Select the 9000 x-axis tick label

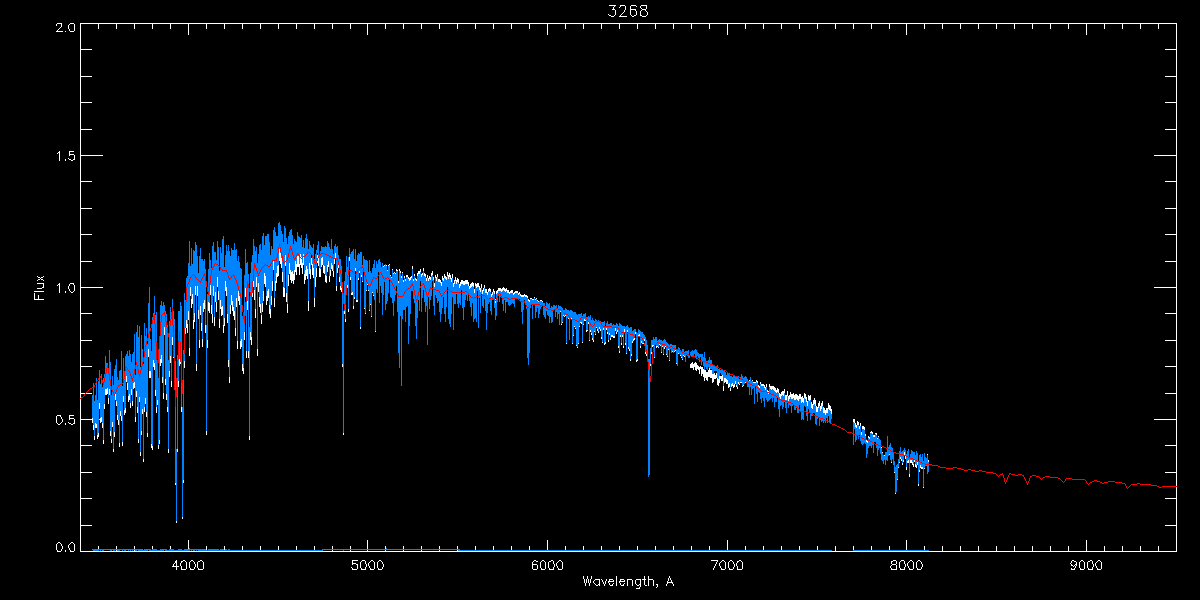pos(1087,565)
